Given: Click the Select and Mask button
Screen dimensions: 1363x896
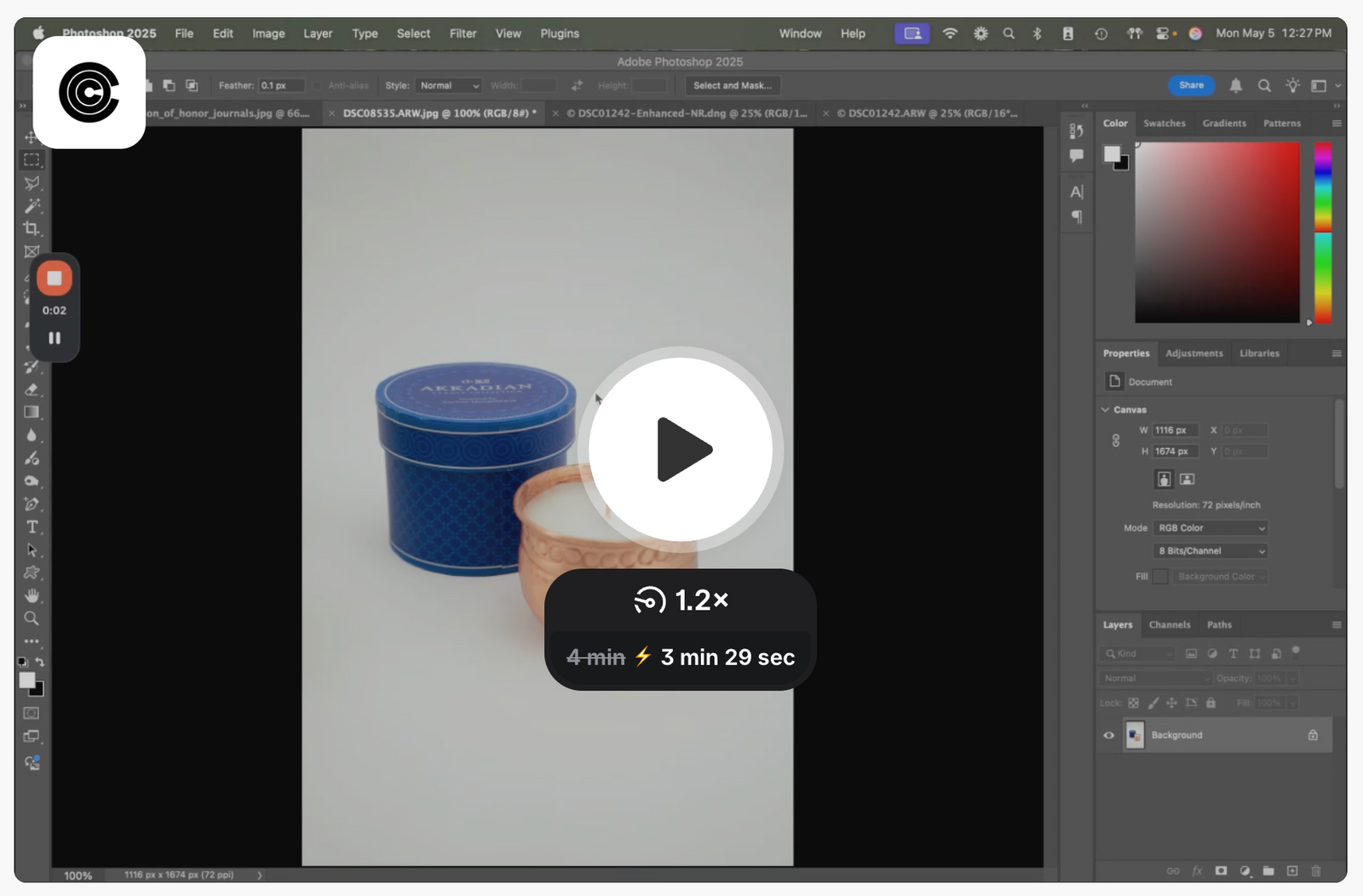Looking at the screenshot, I should (732, 85).
